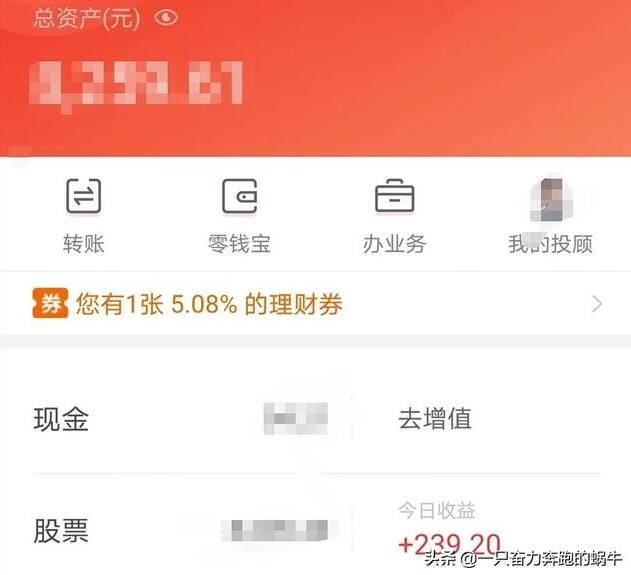Image resolution: width=631 pixels, height=575 pixels.
Task: Open the pixelated advisor avatar icon
Action: coord(551,200)
